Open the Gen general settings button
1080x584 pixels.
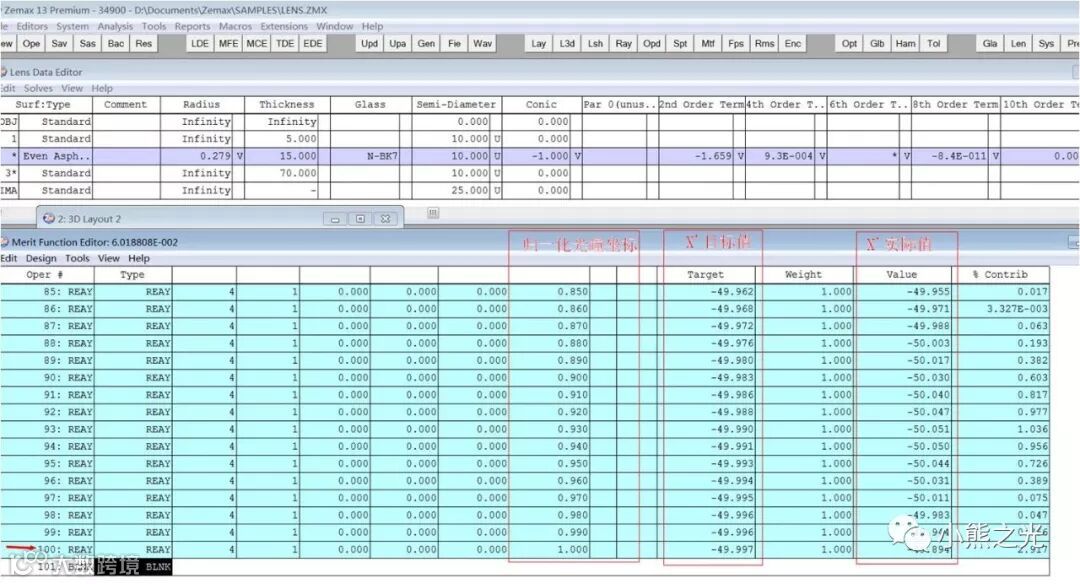tap(426, 43)
